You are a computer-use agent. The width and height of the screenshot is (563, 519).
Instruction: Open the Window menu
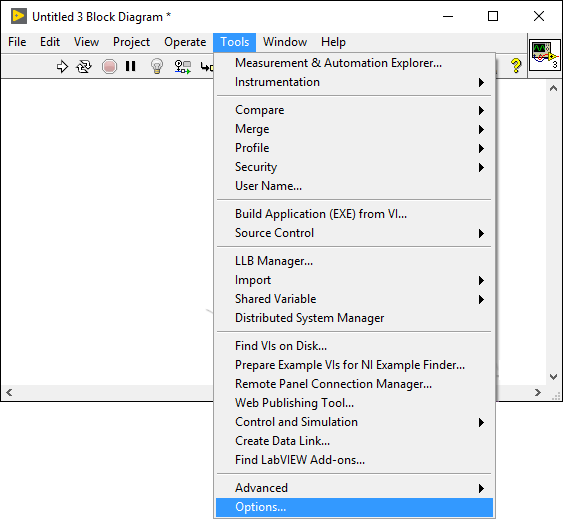click(x=285, y=42)
